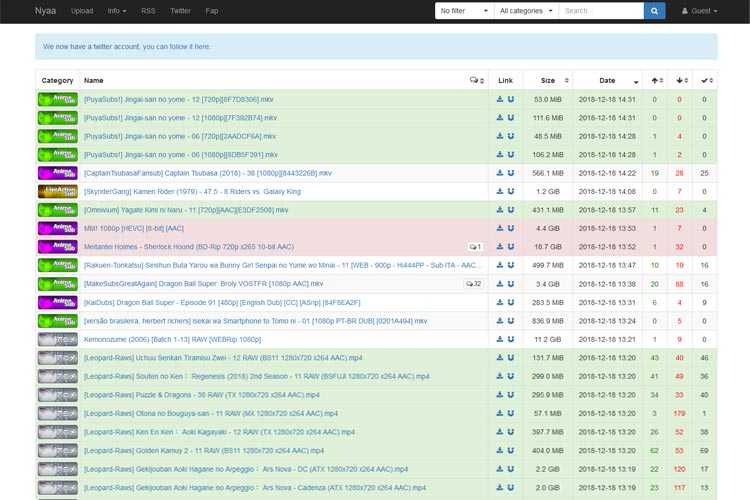Open the Fap navbar link

tap(211, 11)
